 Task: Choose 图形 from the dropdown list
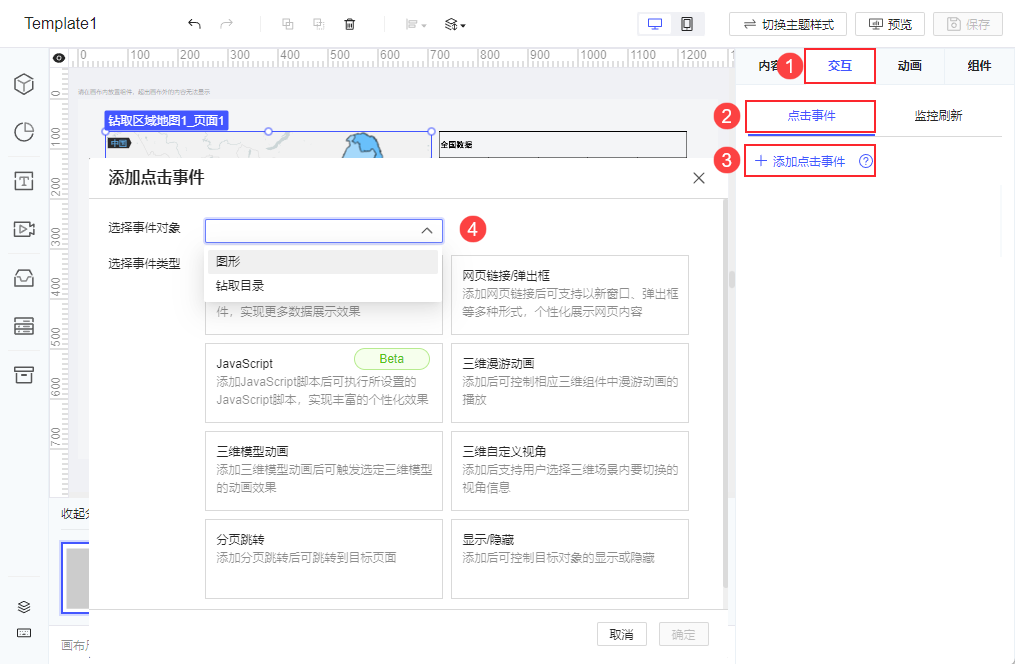(322, 261)
